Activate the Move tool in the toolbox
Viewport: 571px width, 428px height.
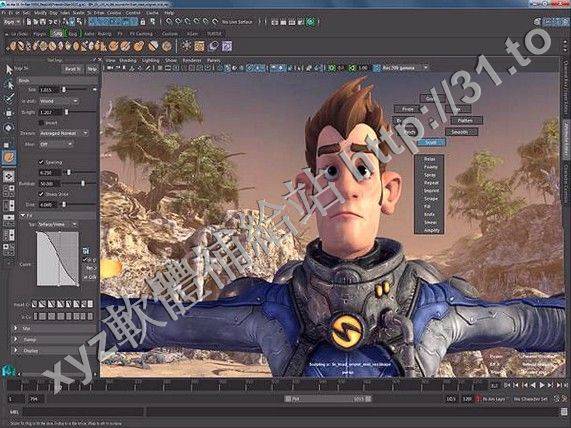(x=9, y=113)
